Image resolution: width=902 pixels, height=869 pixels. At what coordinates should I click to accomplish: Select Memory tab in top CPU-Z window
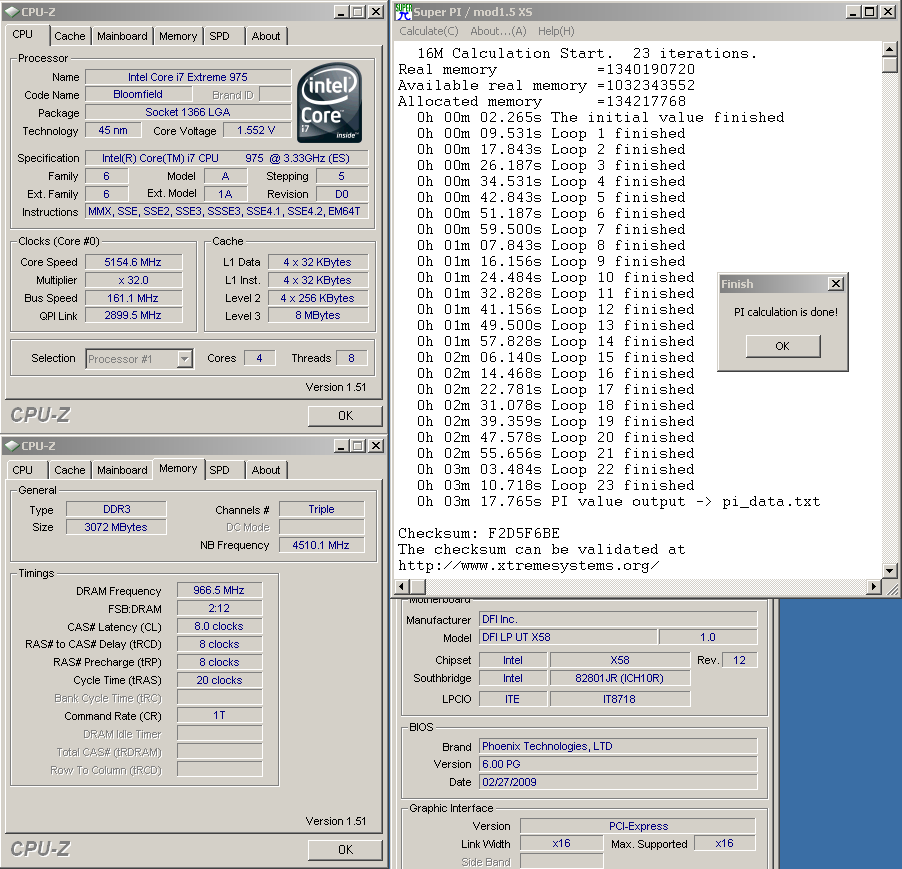pos(178,36)
